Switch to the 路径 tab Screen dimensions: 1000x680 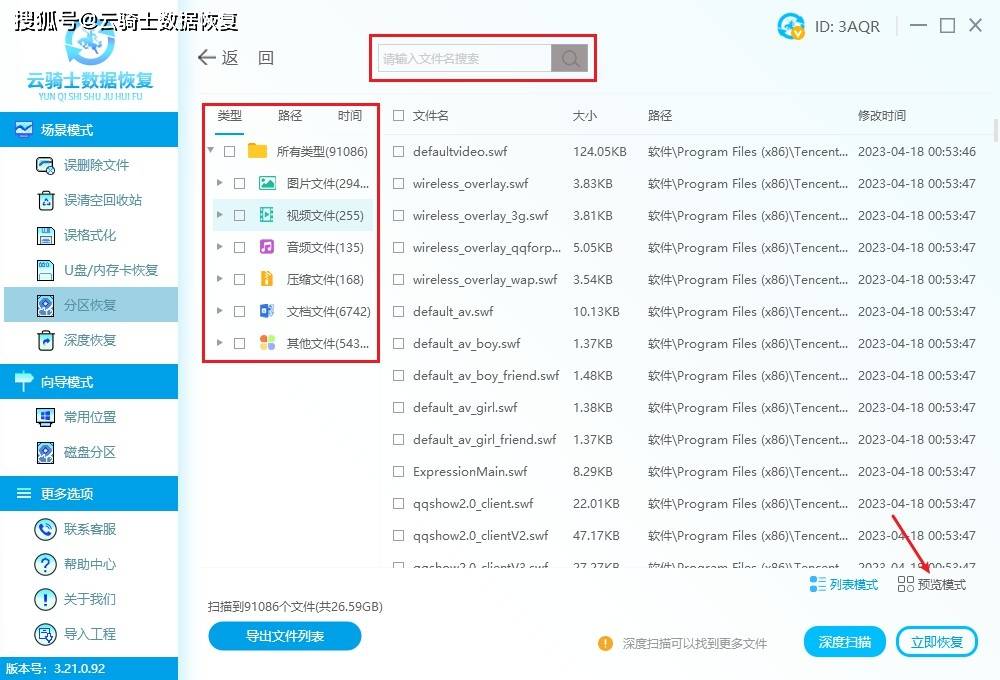289,115
